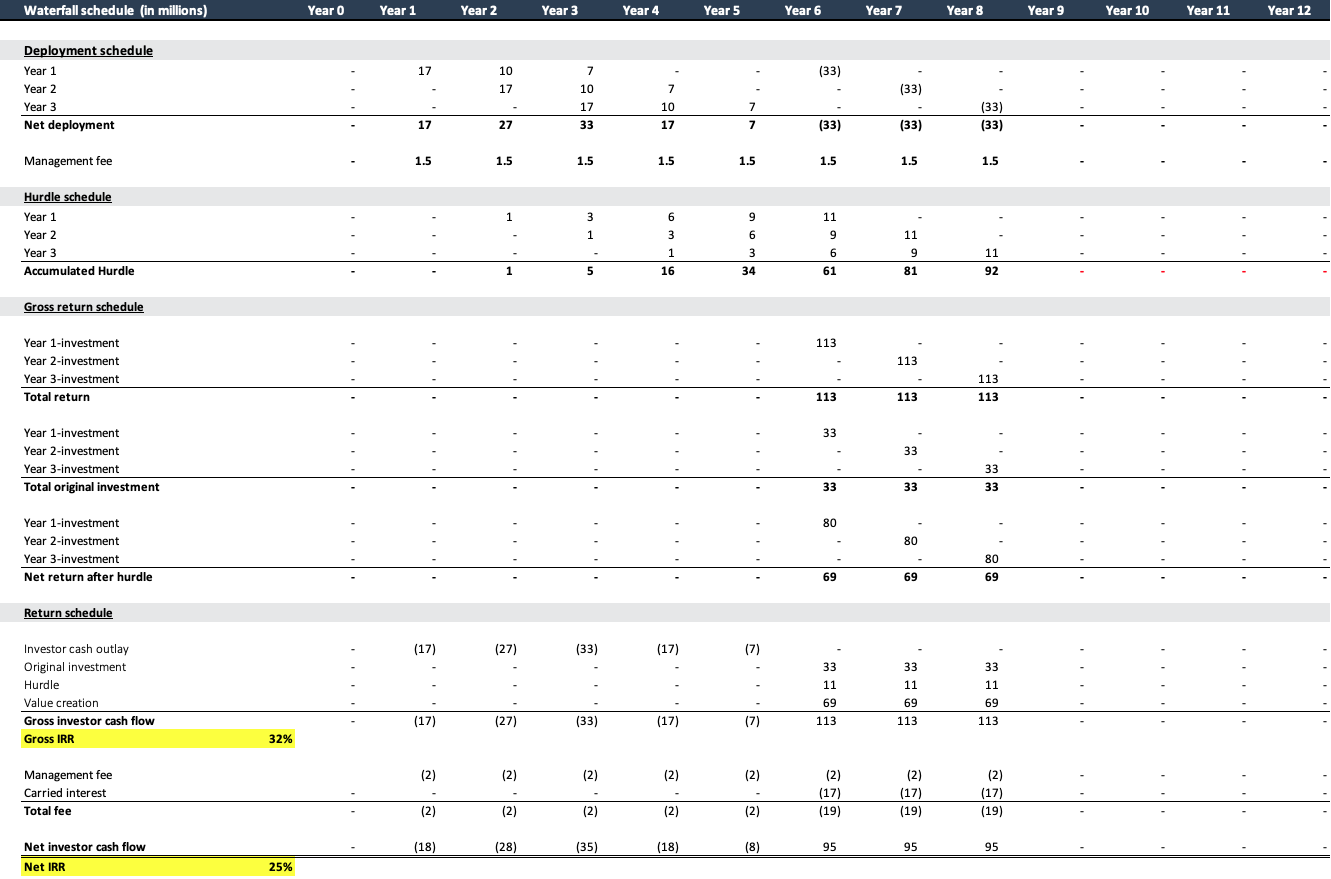Select the Year 10 column header
Screen dimensions: 1331x879
1127,11
